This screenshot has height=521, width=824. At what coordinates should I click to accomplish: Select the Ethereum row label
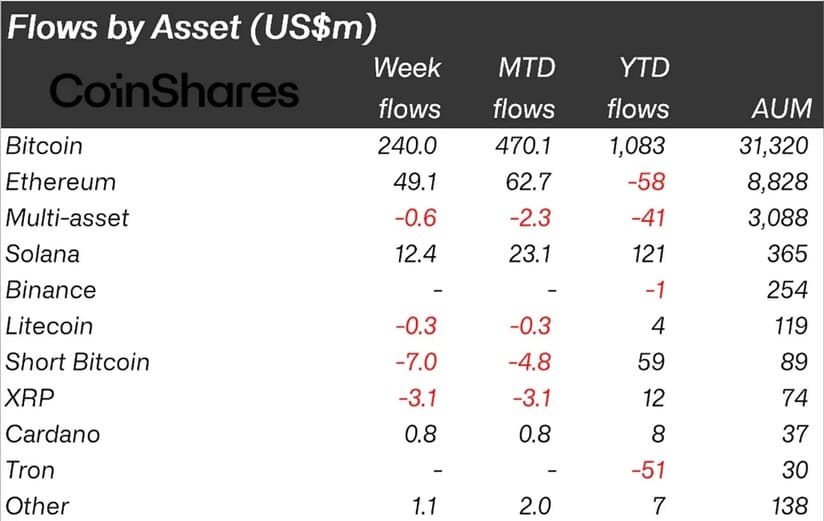click(60, 182)
